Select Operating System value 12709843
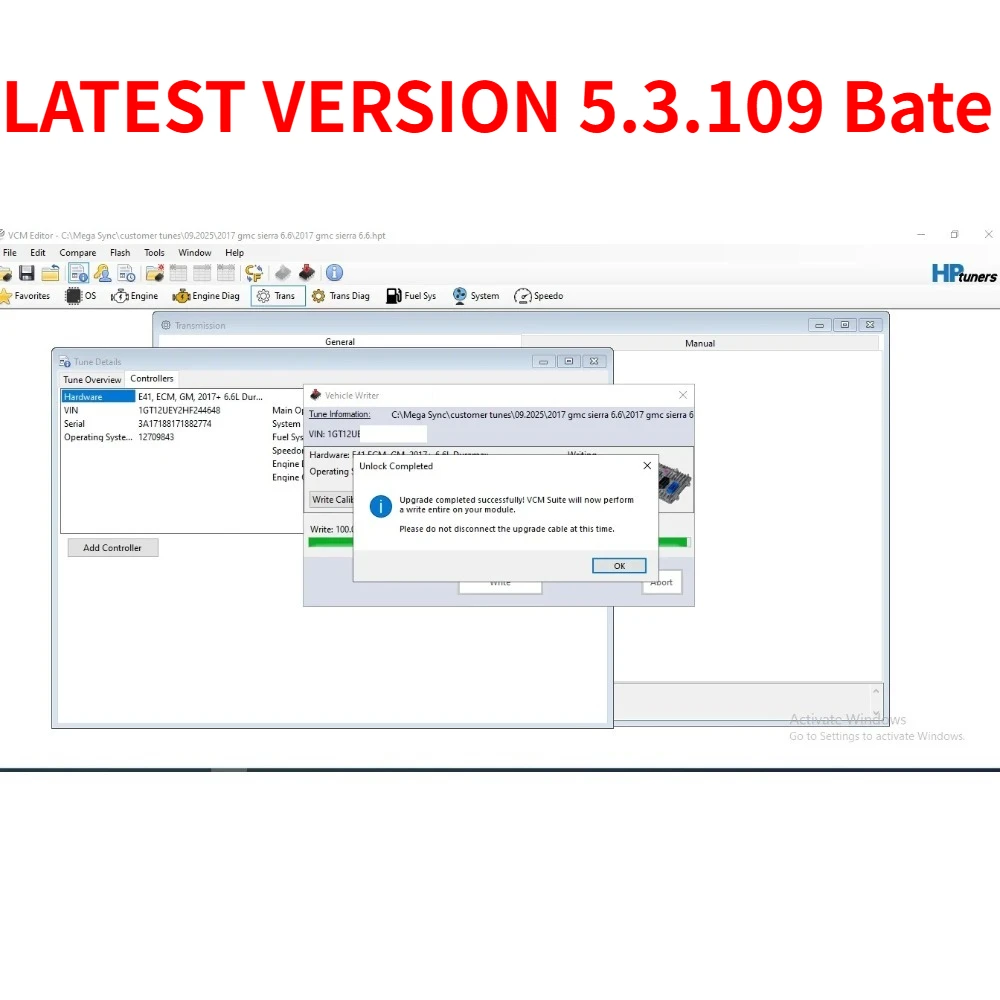This screenshot has height=1000, width=1000. [156, 437]
